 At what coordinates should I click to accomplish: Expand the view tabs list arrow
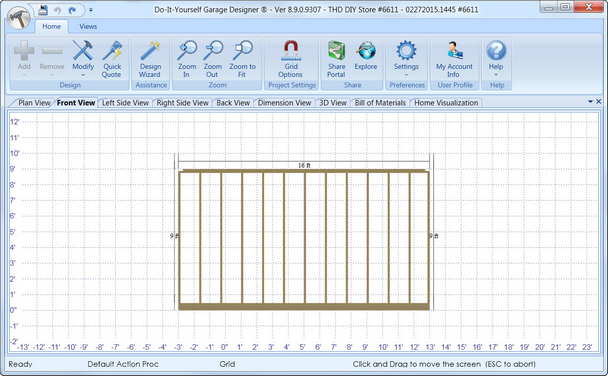click(x=591, y=102)
